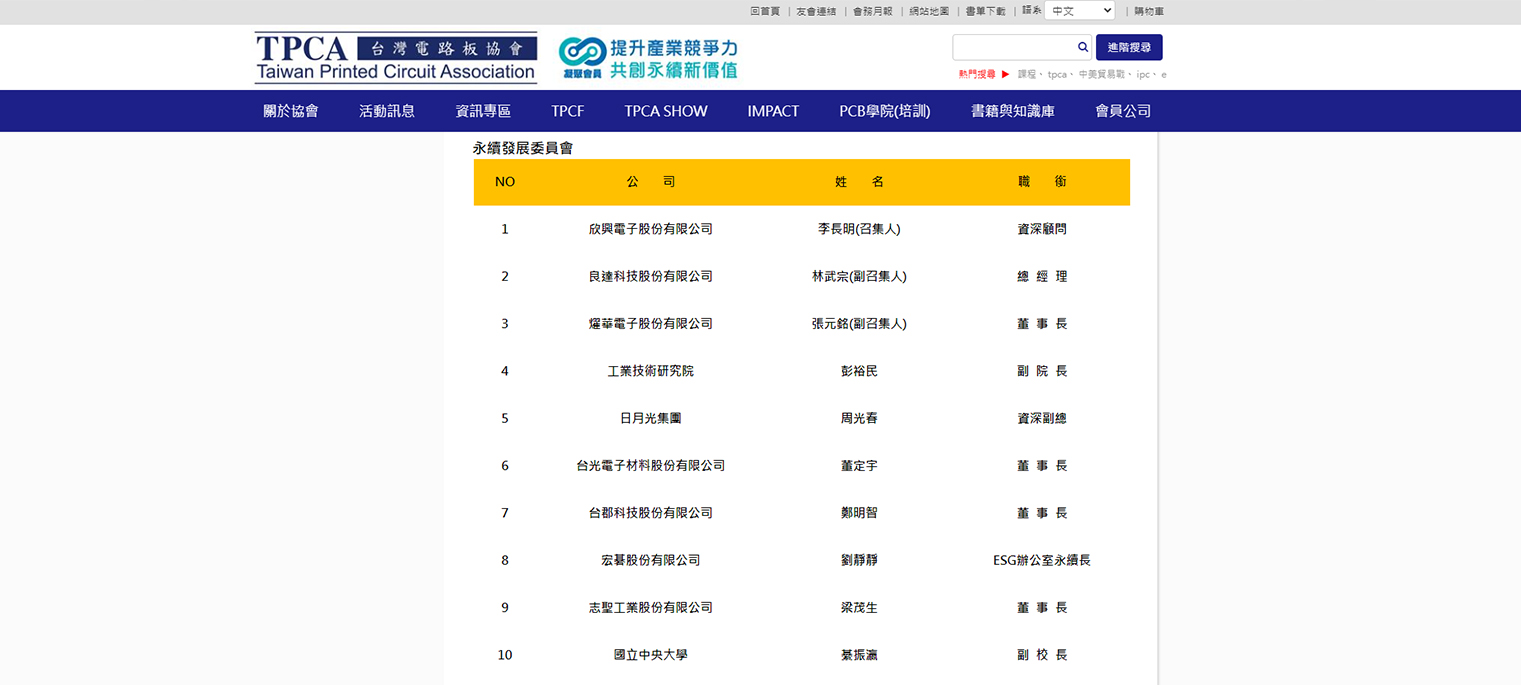
Task: Open the TPCA SHOW menu
Action: point(666,111)
